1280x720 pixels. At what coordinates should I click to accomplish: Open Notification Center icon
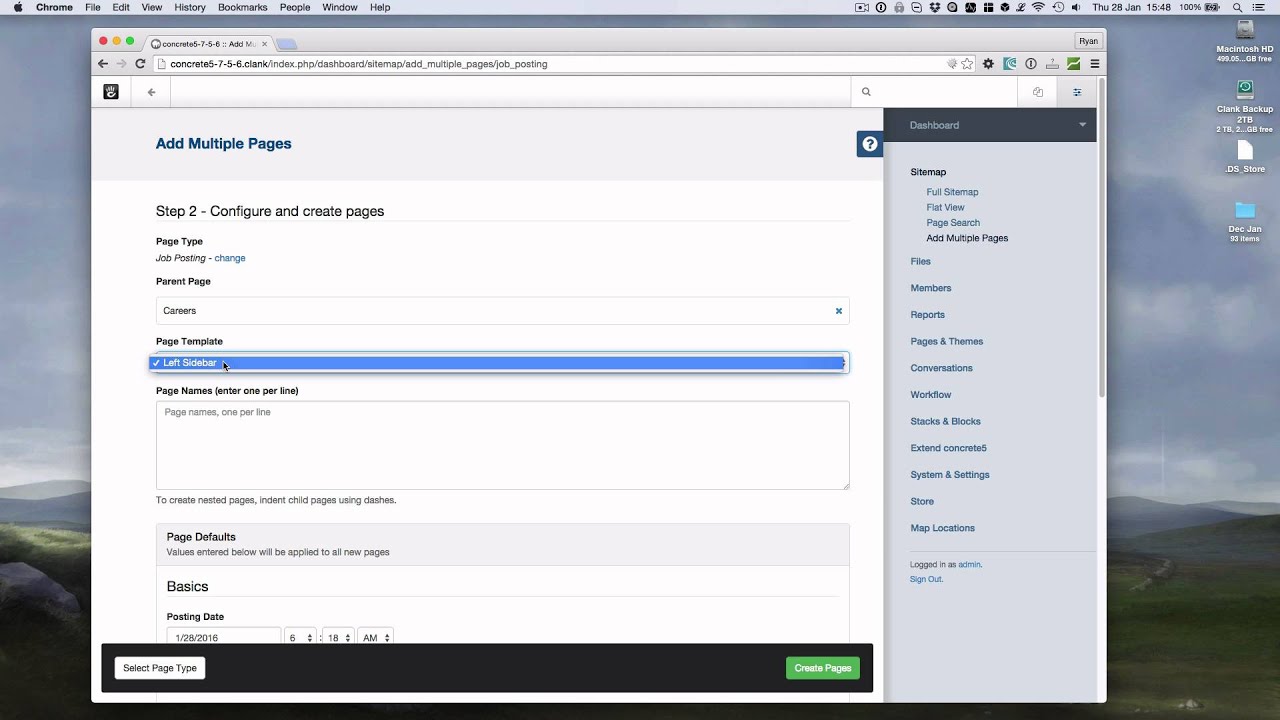1259,7
